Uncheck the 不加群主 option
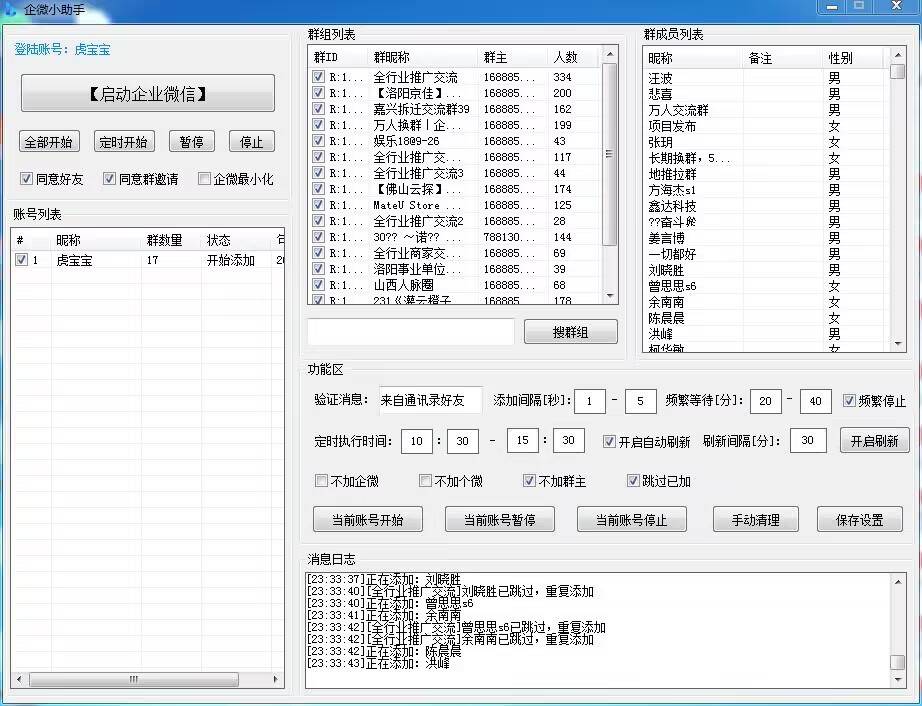The width and height of the screenshot is (922, 706). pyautogui.click(x=530, y=481)
